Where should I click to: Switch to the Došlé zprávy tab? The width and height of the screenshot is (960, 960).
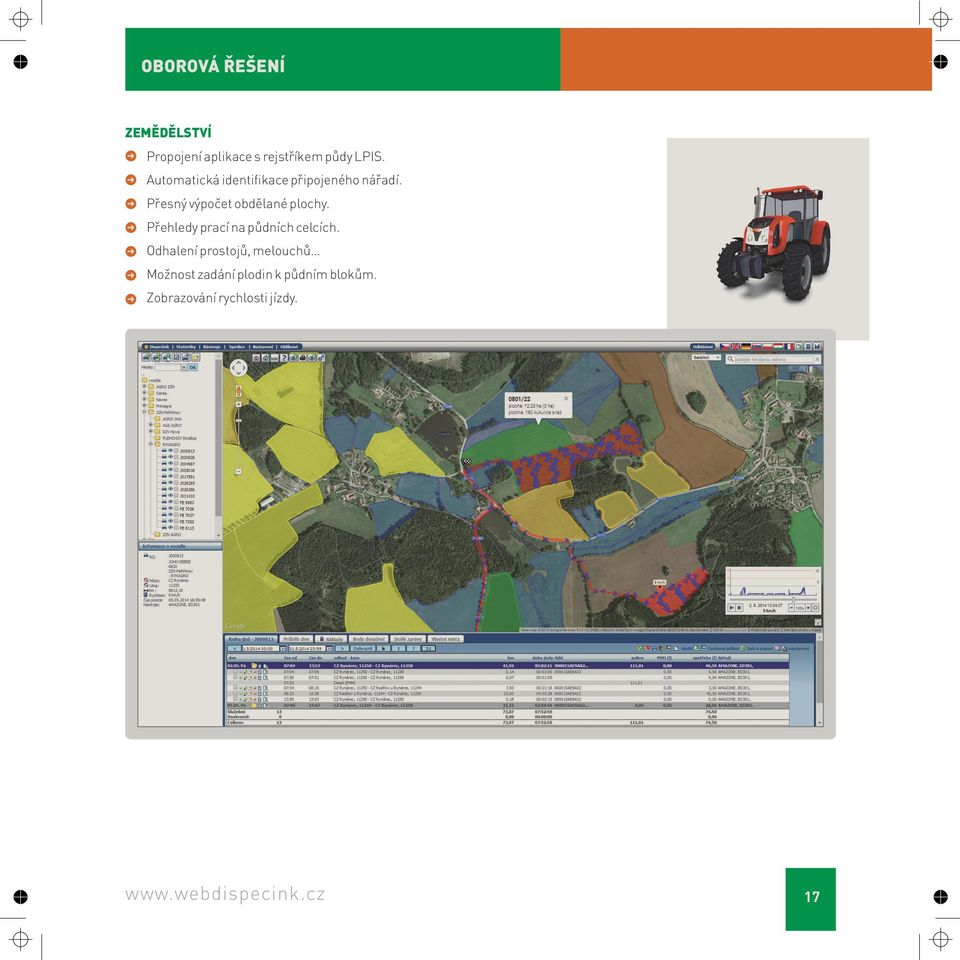click(408, 639)
